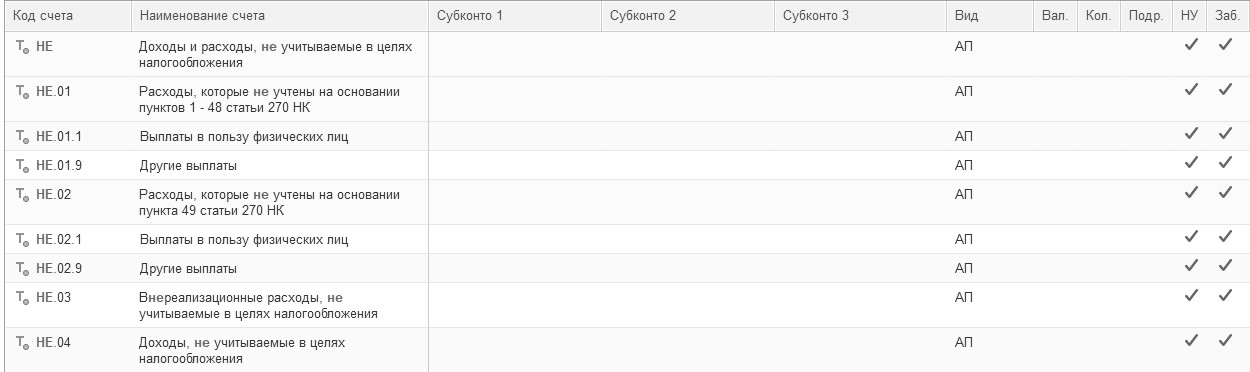Click the НУ checkmark in the НЕ row
Viewport: 1250px width, 372px height.
[x=1190, y=45]
